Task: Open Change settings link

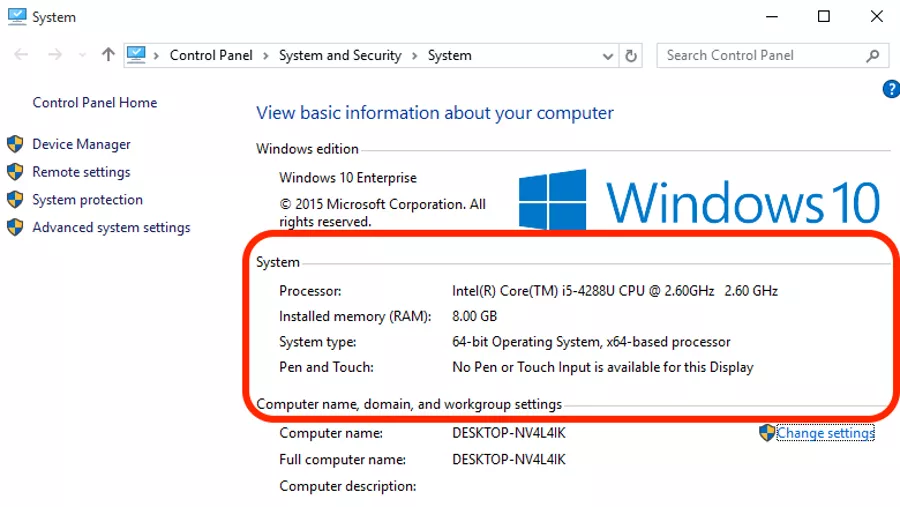Action: click(825, 433)
